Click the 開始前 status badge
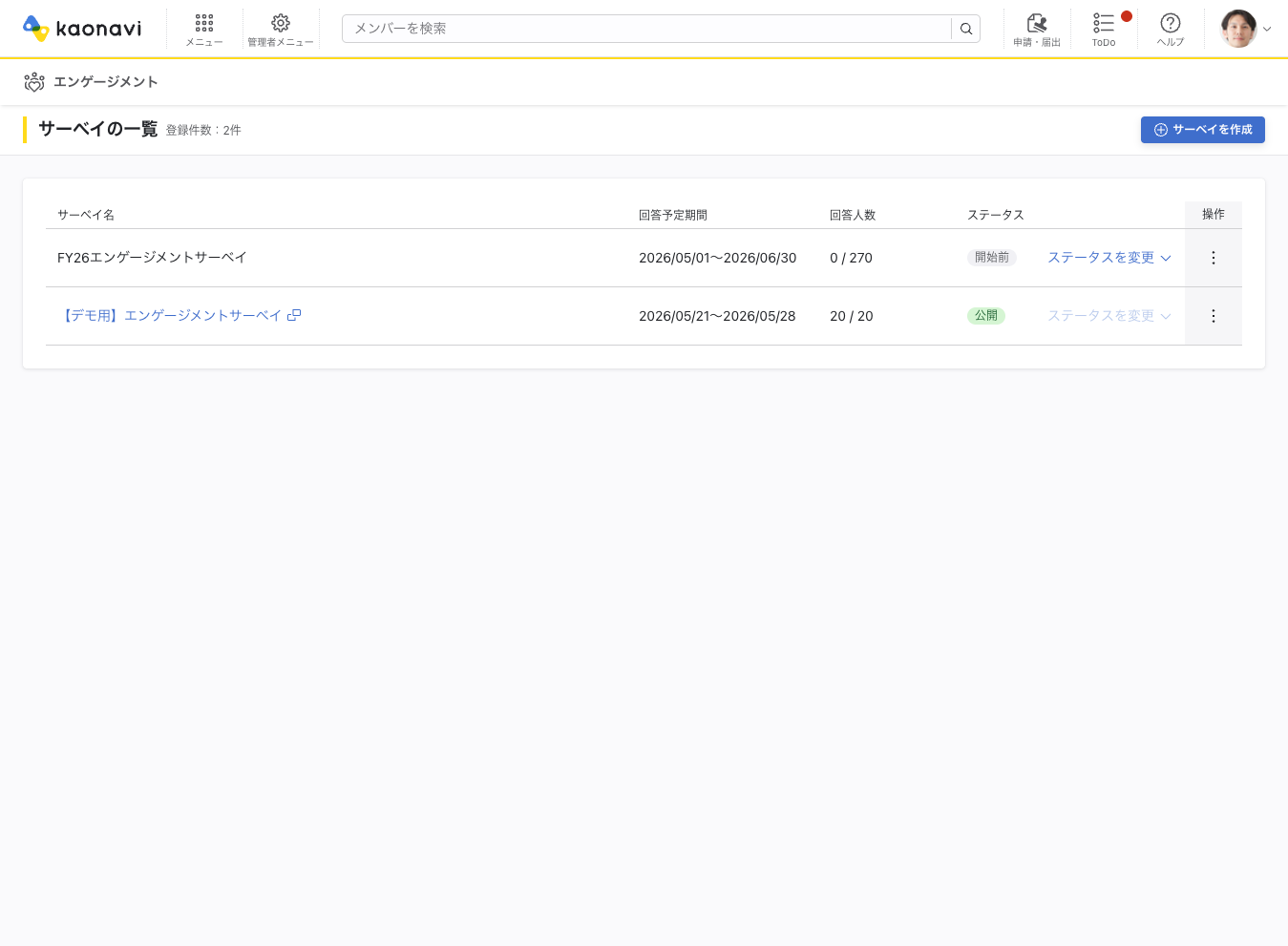1288x946 pixels. 992,258
